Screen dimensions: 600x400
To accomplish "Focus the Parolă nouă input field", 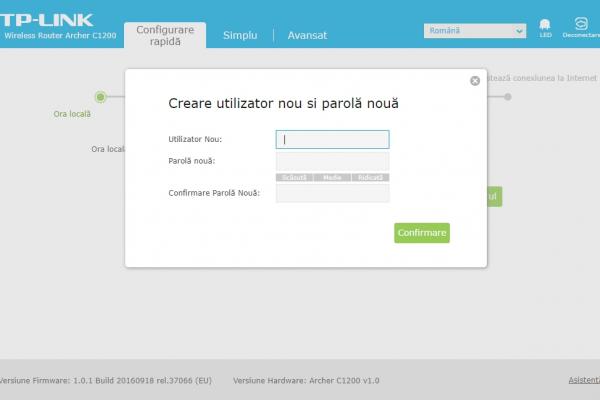I will [x=332, y=161].
